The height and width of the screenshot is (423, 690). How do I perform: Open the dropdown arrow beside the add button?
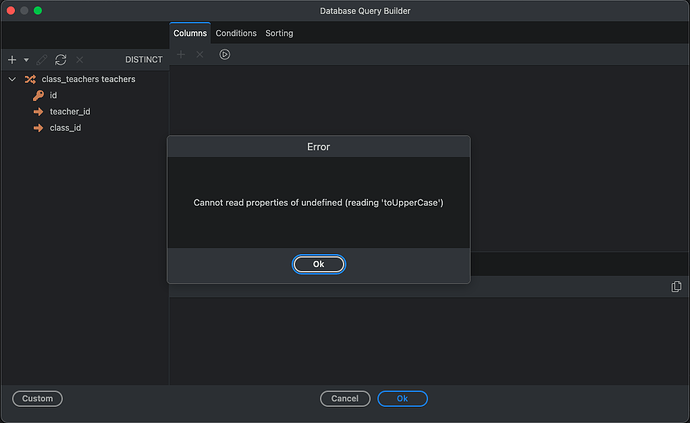[x=26, y=60]
